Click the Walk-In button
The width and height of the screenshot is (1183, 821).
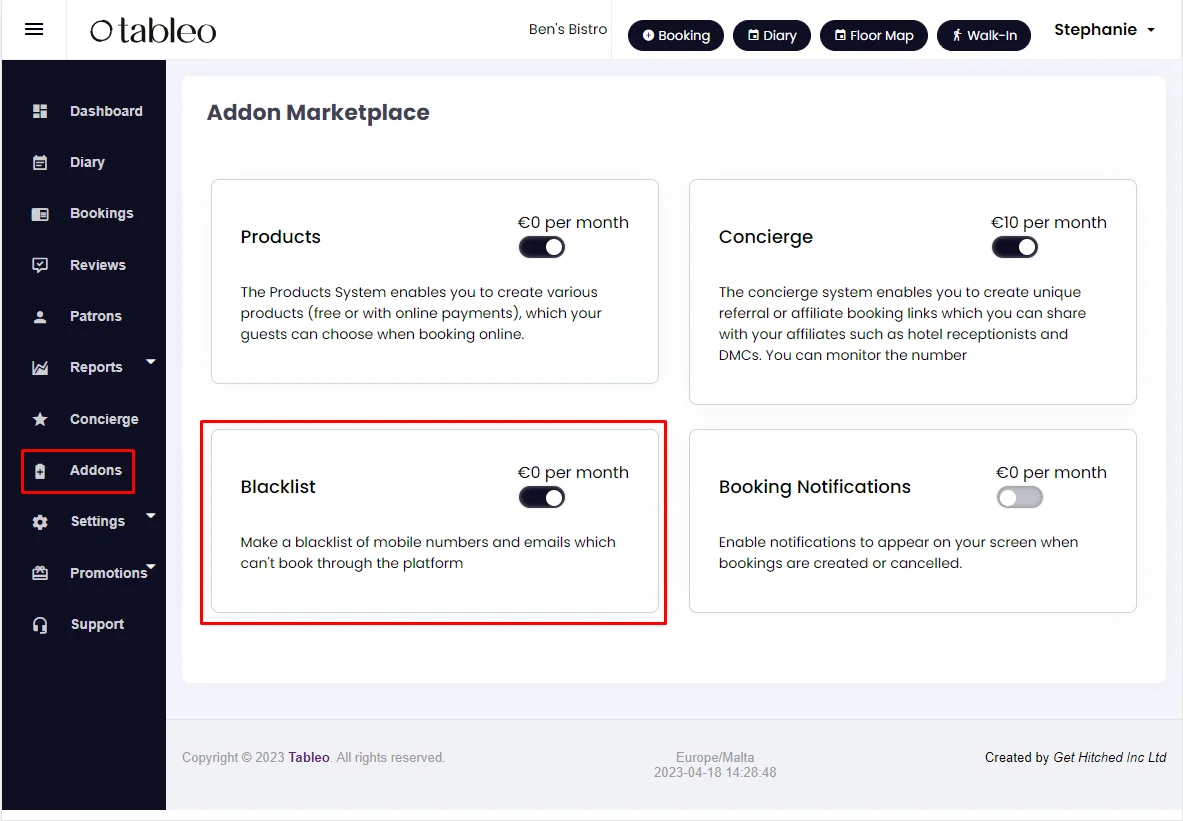tap(984, 35)
